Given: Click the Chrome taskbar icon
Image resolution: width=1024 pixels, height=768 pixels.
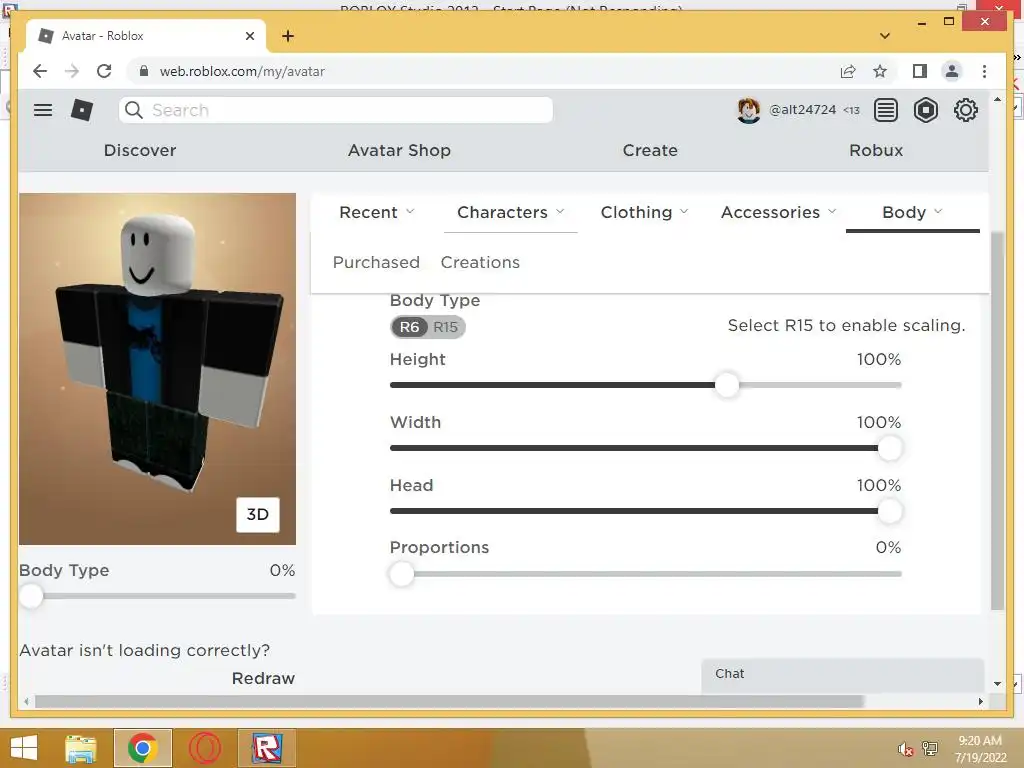Looking at the screenshot, I should (142, 748).
